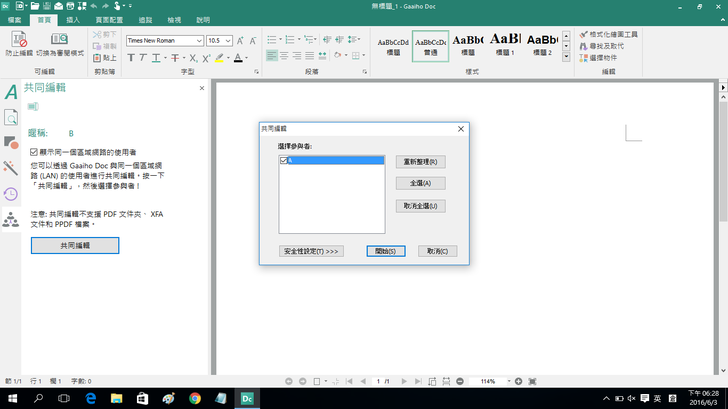Image resolution: width=728 pixels, height=409 pixels.
Task: Open the 頁面配置 ribbon tab
Action: [108, 19]
